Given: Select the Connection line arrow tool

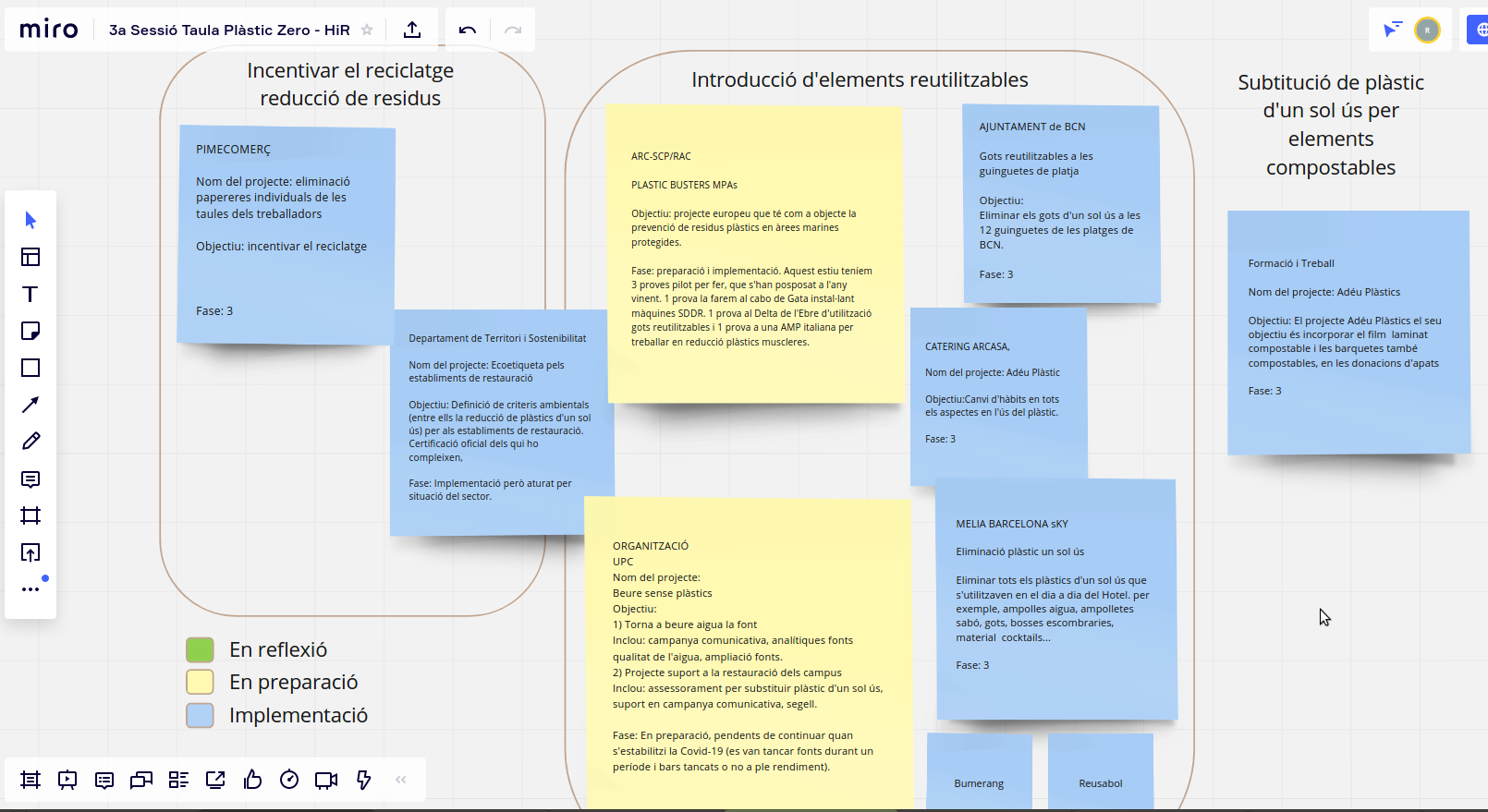Looking at the screenshot, I should pos(30,405).
